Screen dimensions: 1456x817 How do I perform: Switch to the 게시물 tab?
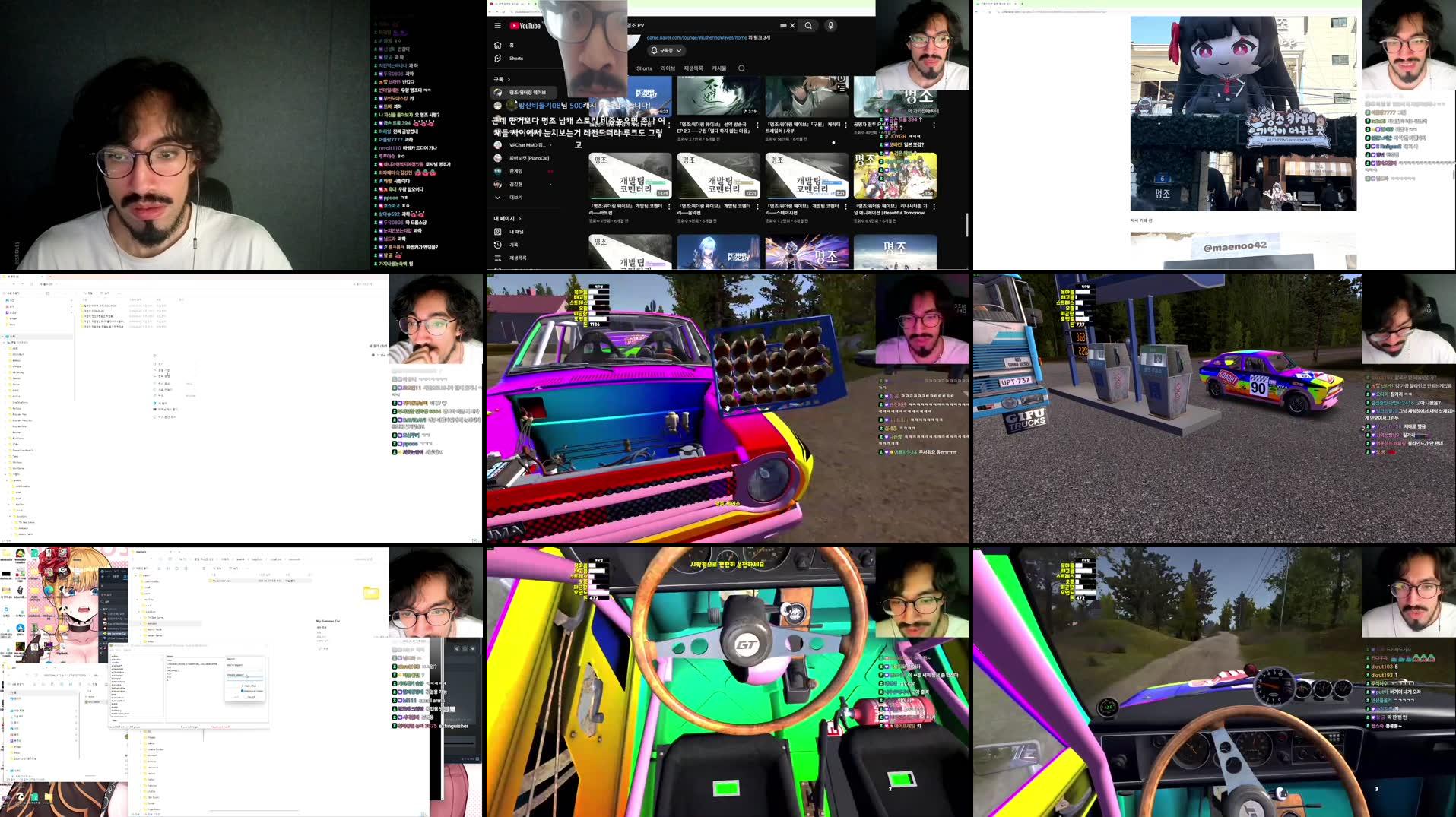click(718, 68)
